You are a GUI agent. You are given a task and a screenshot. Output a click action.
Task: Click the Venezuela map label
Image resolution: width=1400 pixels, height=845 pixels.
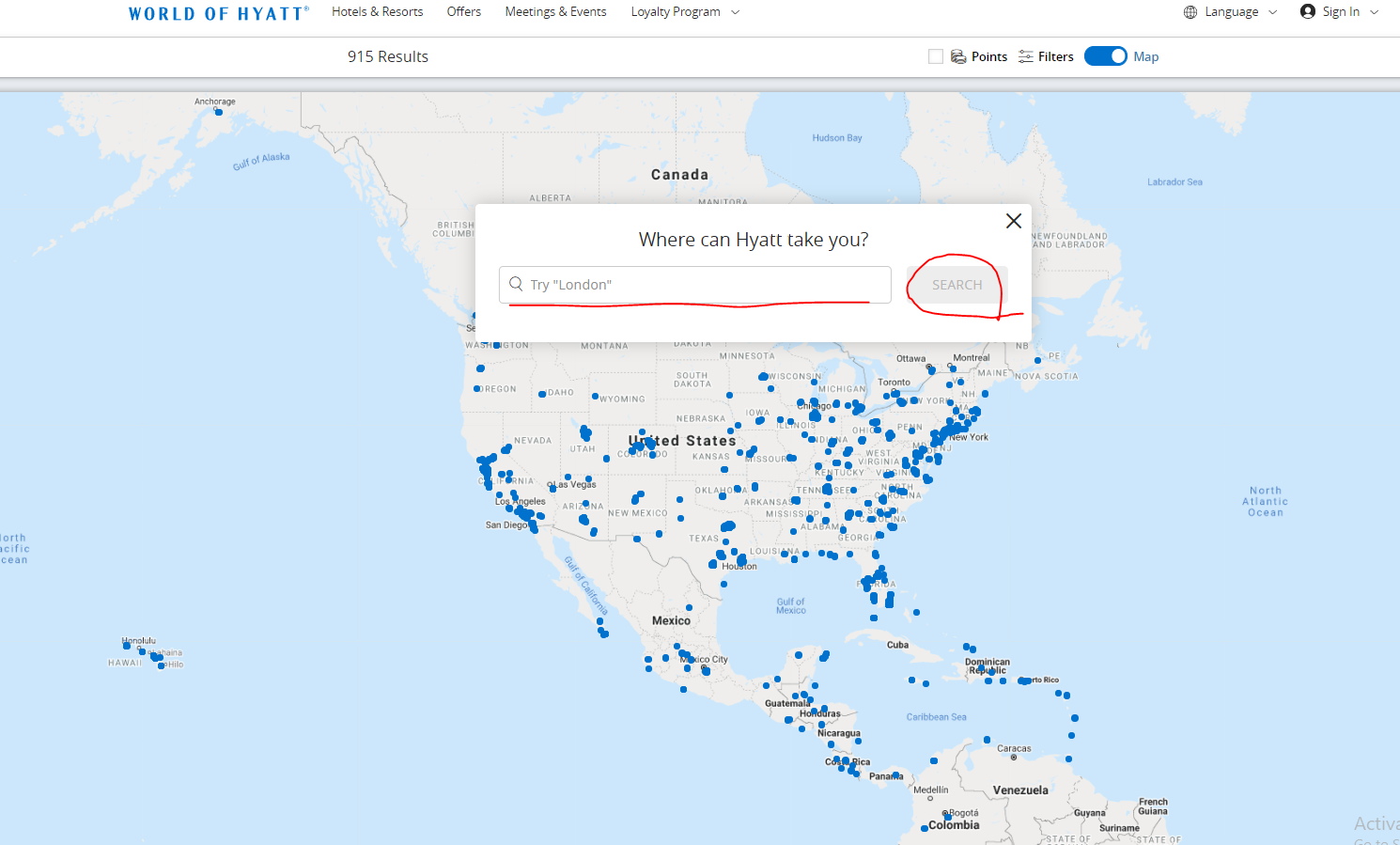coord(1020,790)
